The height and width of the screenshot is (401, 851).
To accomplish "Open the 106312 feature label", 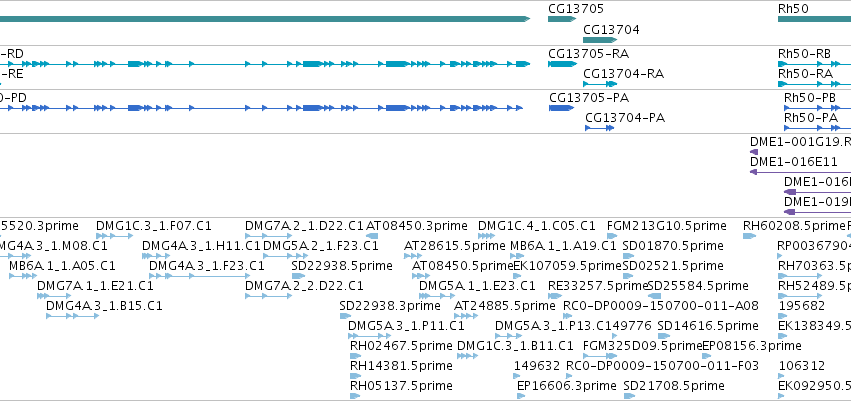I will tap(802, 366).
